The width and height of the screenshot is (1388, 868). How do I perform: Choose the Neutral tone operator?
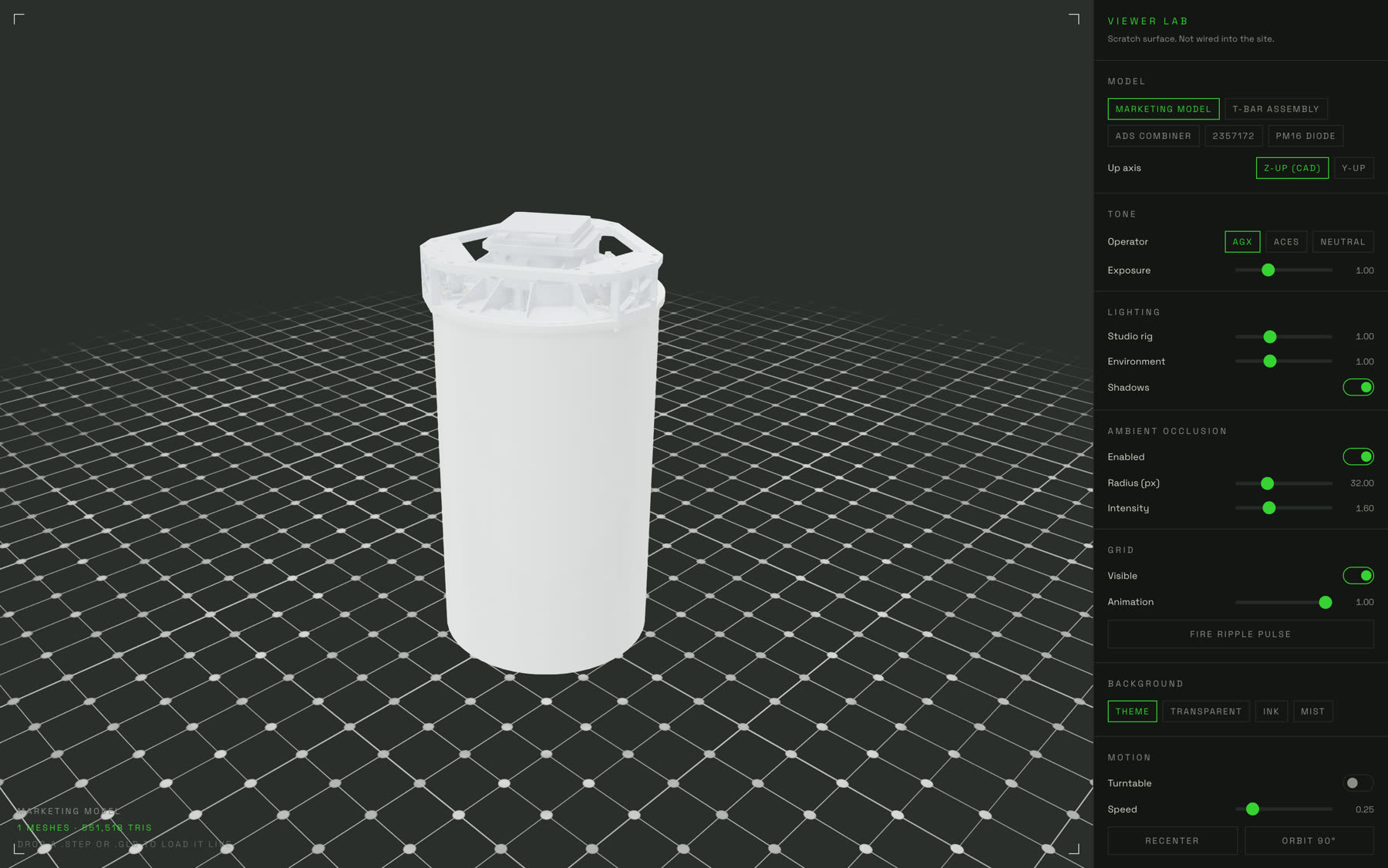[x=1343, y=242]
